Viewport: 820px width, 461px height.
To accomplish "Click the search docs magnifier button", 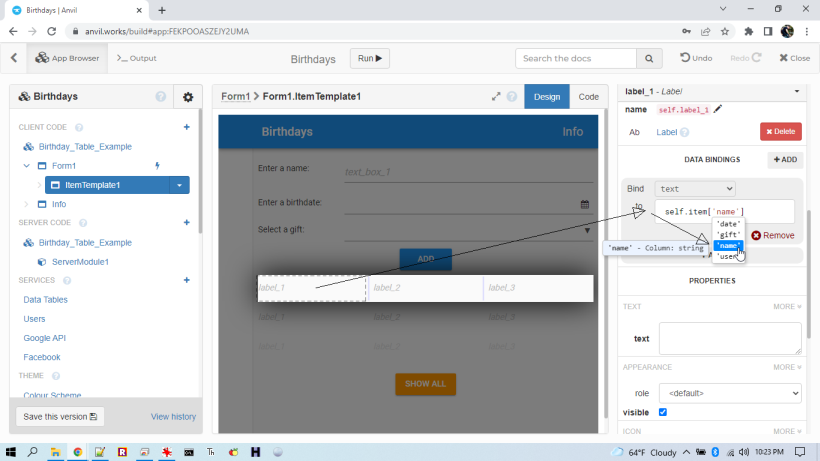I will tap(651, 59).
